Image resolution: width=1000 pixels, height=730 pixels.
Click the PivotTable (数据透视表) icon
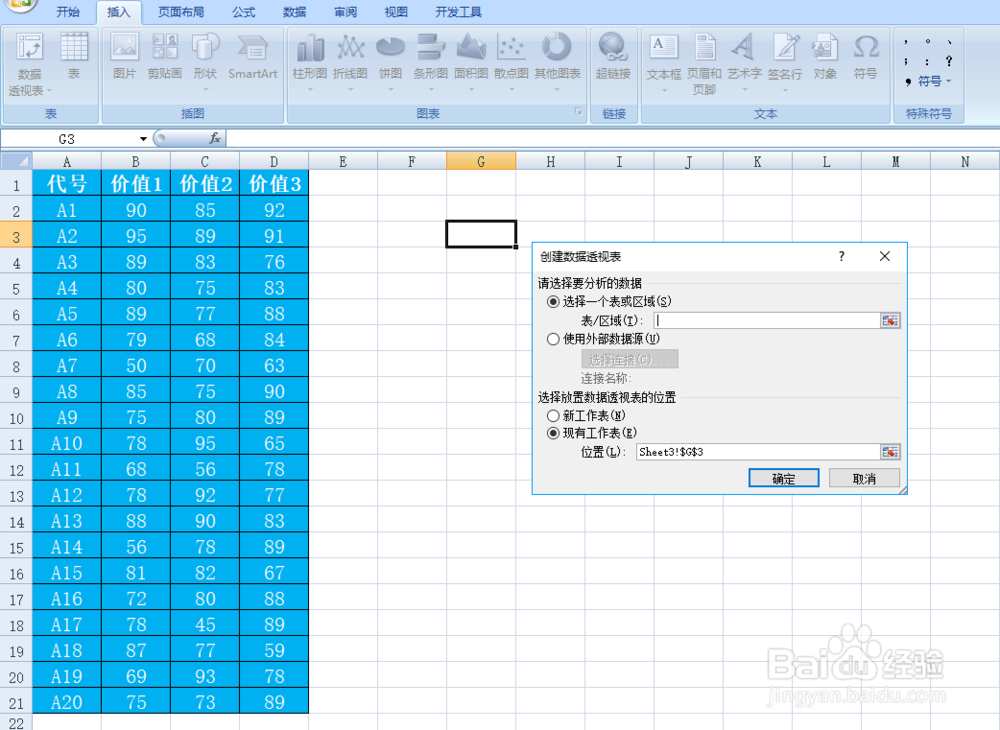pyautogui.click(x=29, y=48)
